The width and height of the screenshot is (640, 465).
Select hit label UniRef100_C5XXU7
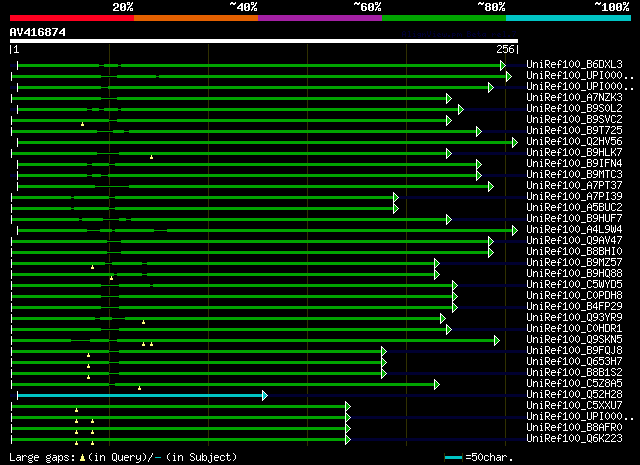(x=574, y=406)
